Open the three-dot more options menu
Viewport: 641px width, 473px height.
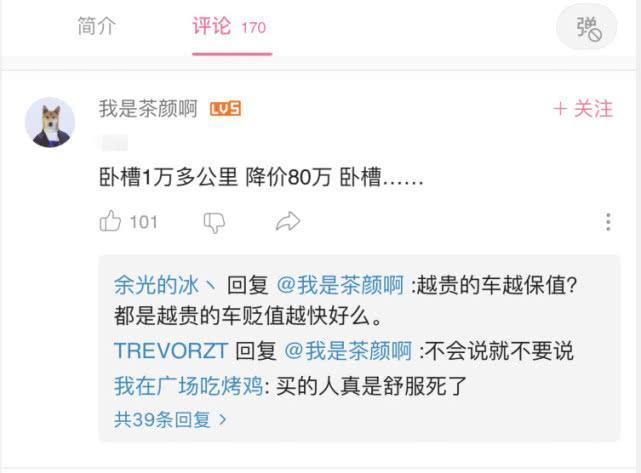click(x=608, y=222)
